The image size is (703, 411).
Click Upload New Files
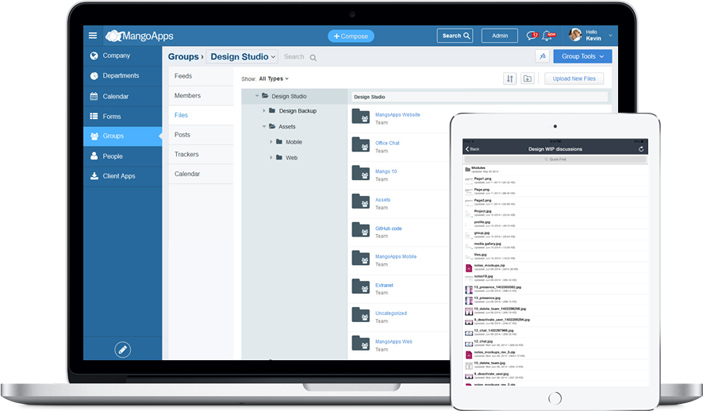[574, 79]
